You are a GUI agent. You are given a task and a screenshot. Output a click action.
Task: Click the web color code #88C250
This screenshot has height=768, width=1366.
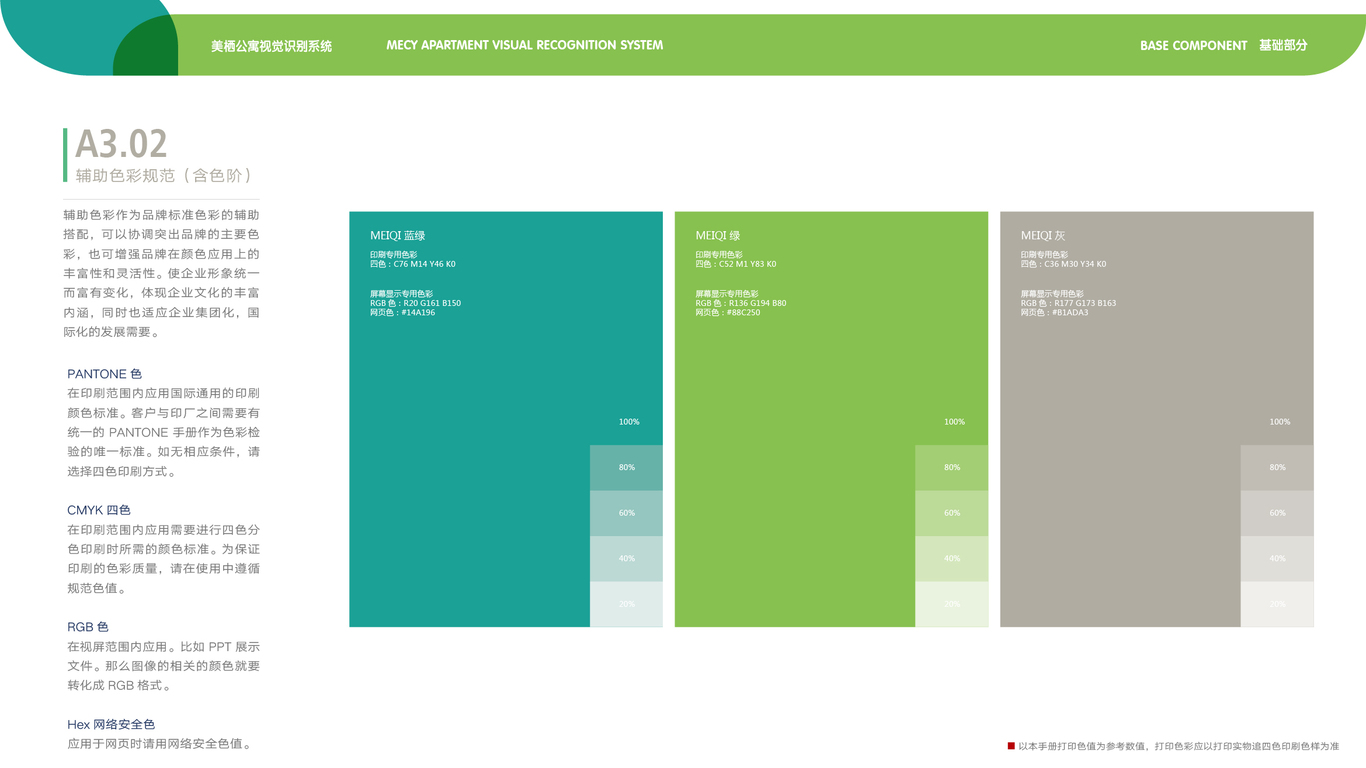point(743,313)
